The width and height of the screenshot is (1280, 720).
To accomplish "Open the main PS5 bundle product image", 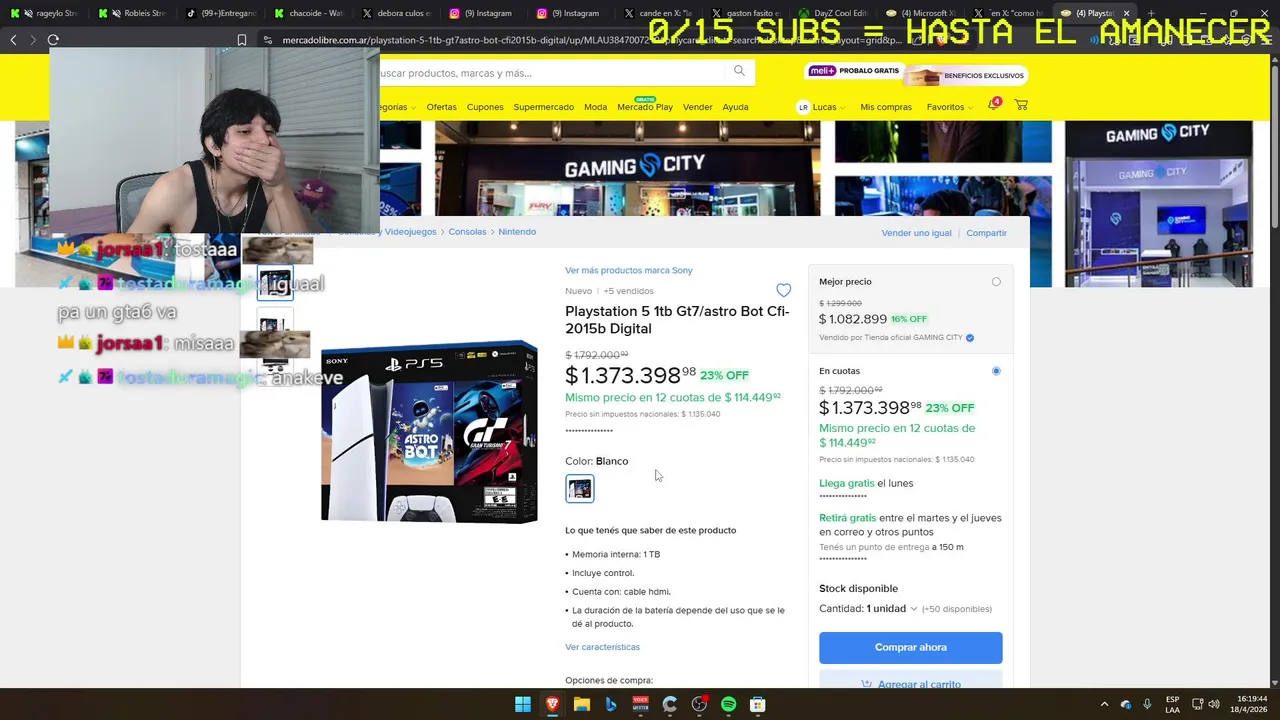I will pos(429,431).
